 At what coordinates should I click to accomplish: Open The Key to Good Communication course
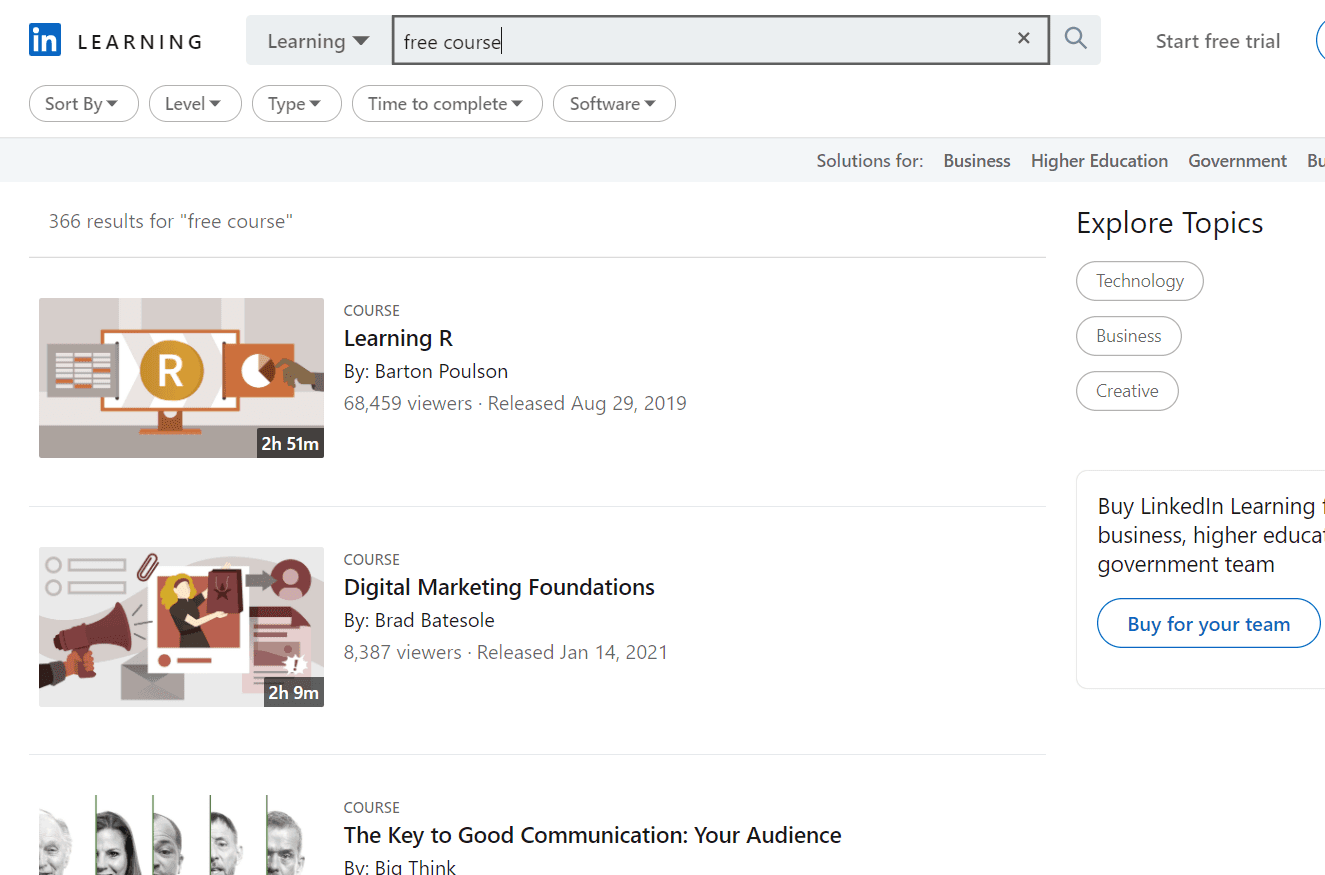coord(592,836)
